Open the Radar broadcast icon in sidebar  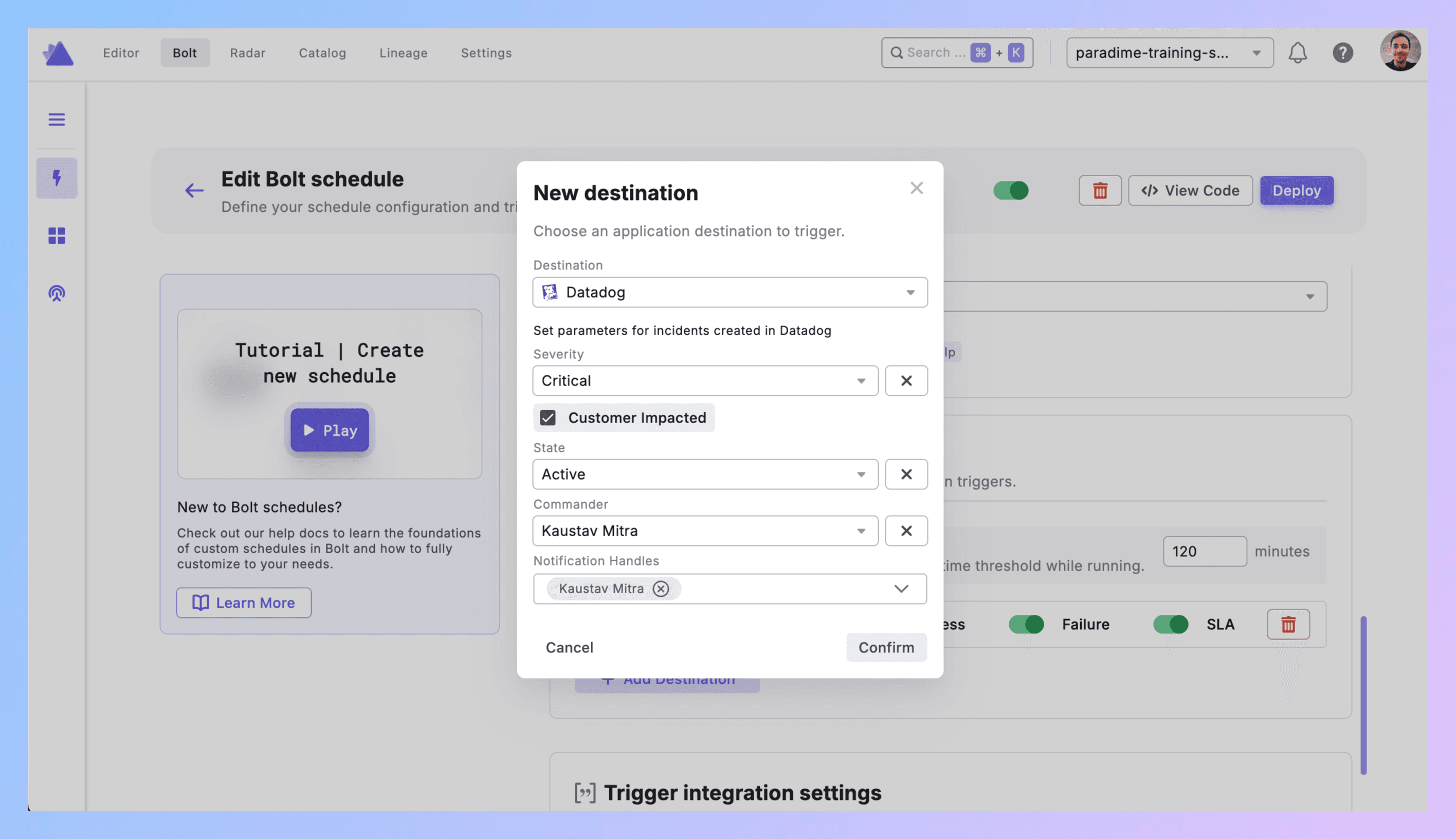(57, 294)
